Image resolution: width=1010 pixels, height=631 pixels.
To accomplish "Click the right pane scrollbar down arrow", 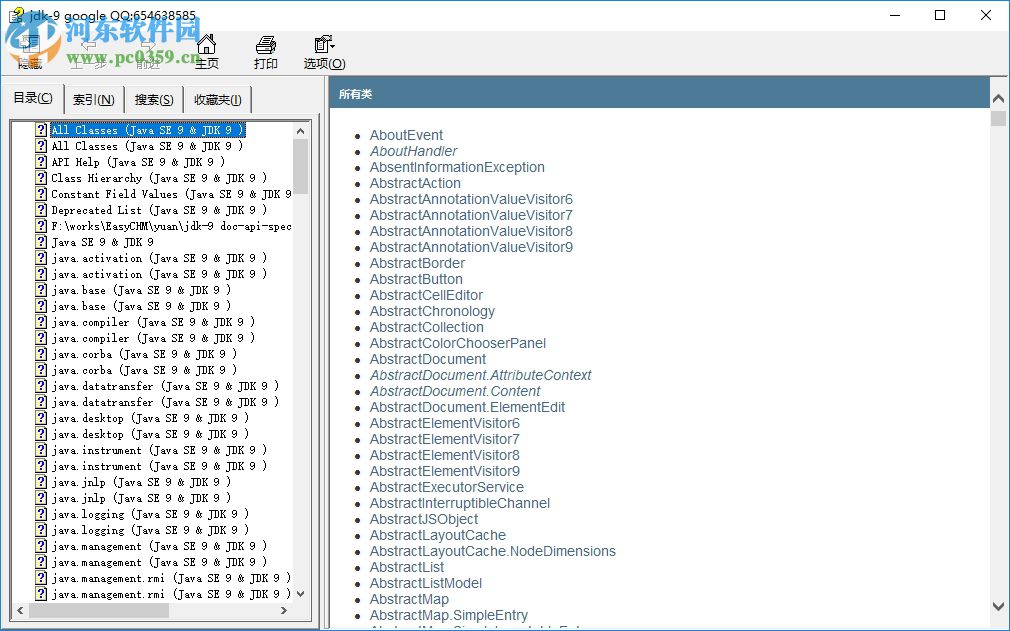I will pyautogui.click(x=998, y=605).
